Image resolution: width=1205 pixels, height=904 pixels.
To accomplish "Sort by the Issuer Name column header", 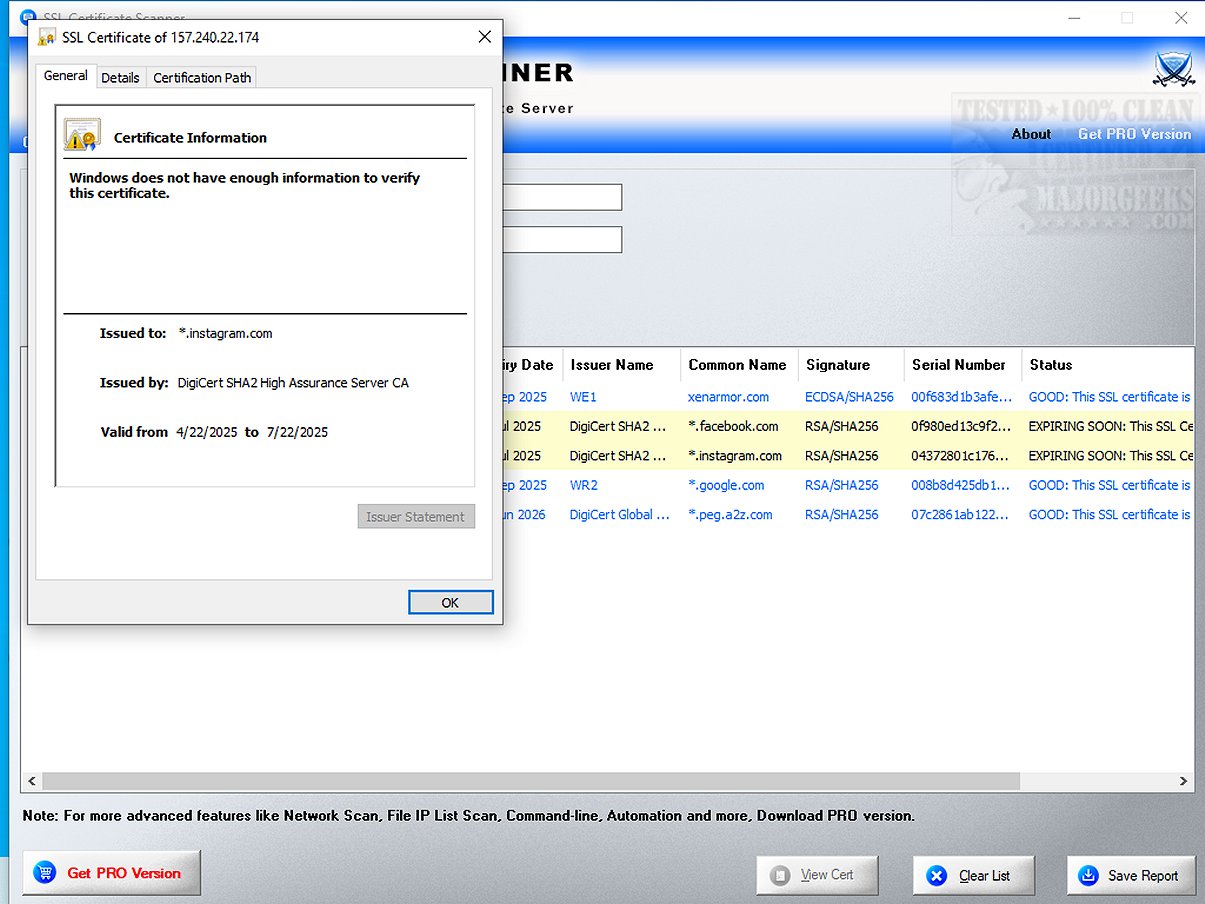I will click(621, 365).
